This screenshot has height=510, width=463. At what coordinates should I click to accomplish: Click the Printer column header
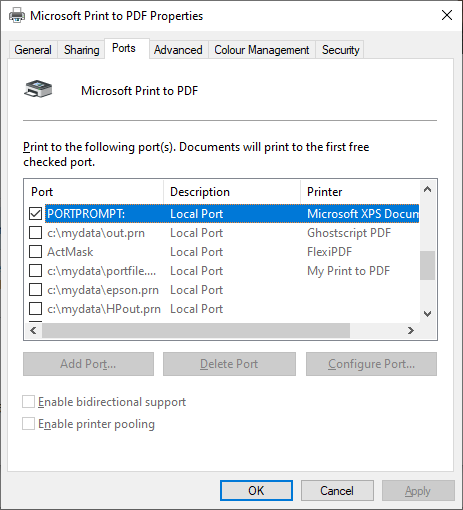click(360, 192)
